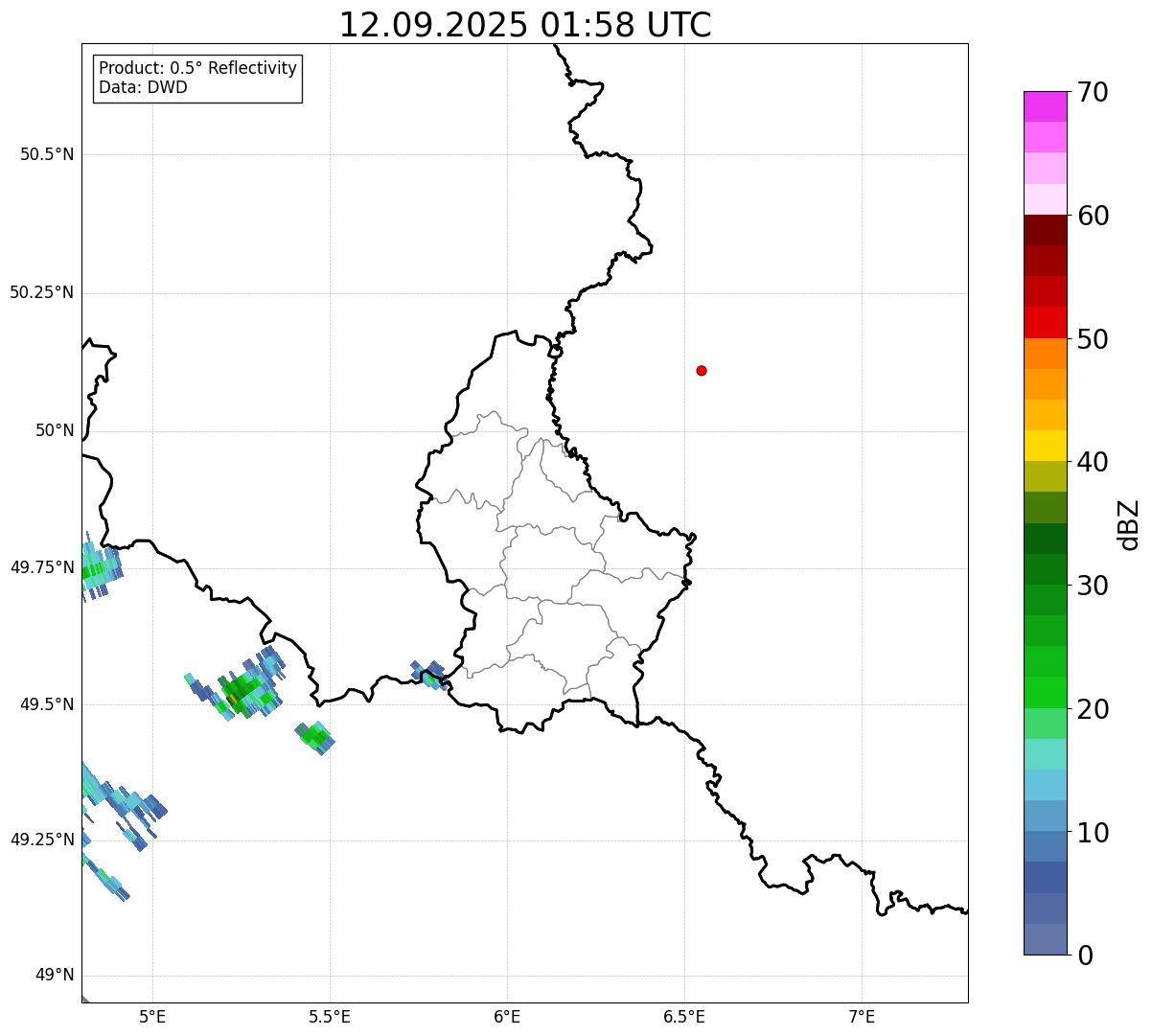
Task: Click the 7°E longitude label
Action: [x=862, y=1016]
